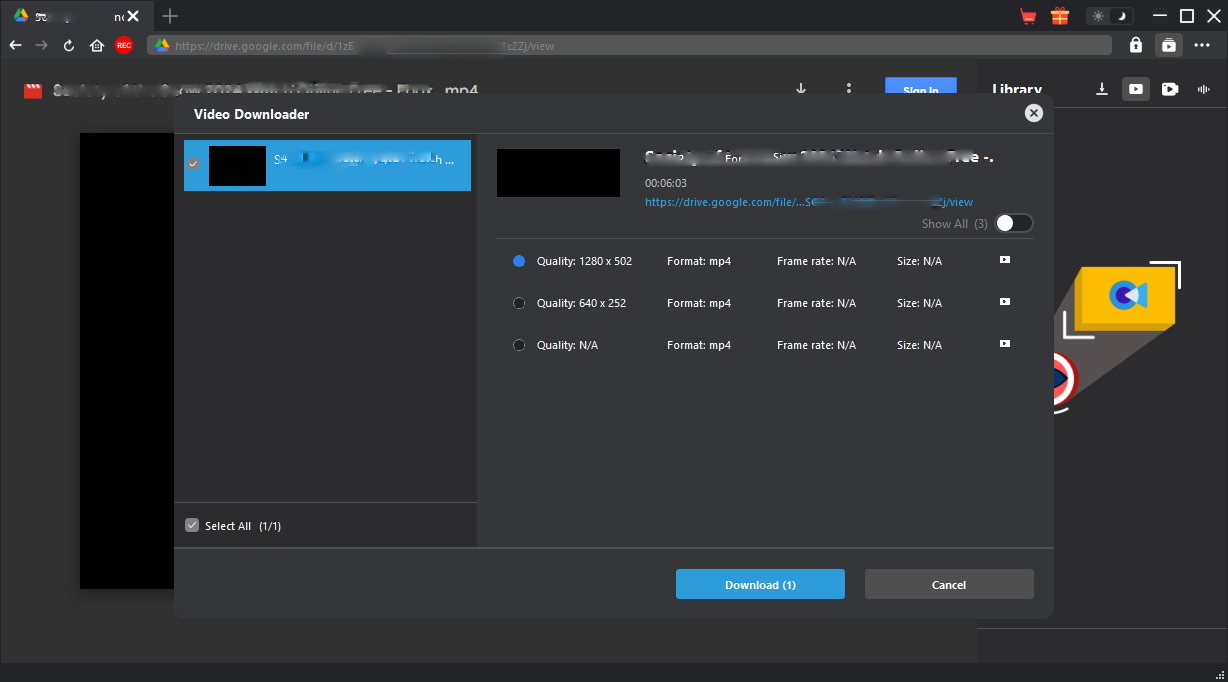The height and width of the screenshot is (682, 1228).
Task: Open the three-dot more menu at top right
Action: 1202,45
